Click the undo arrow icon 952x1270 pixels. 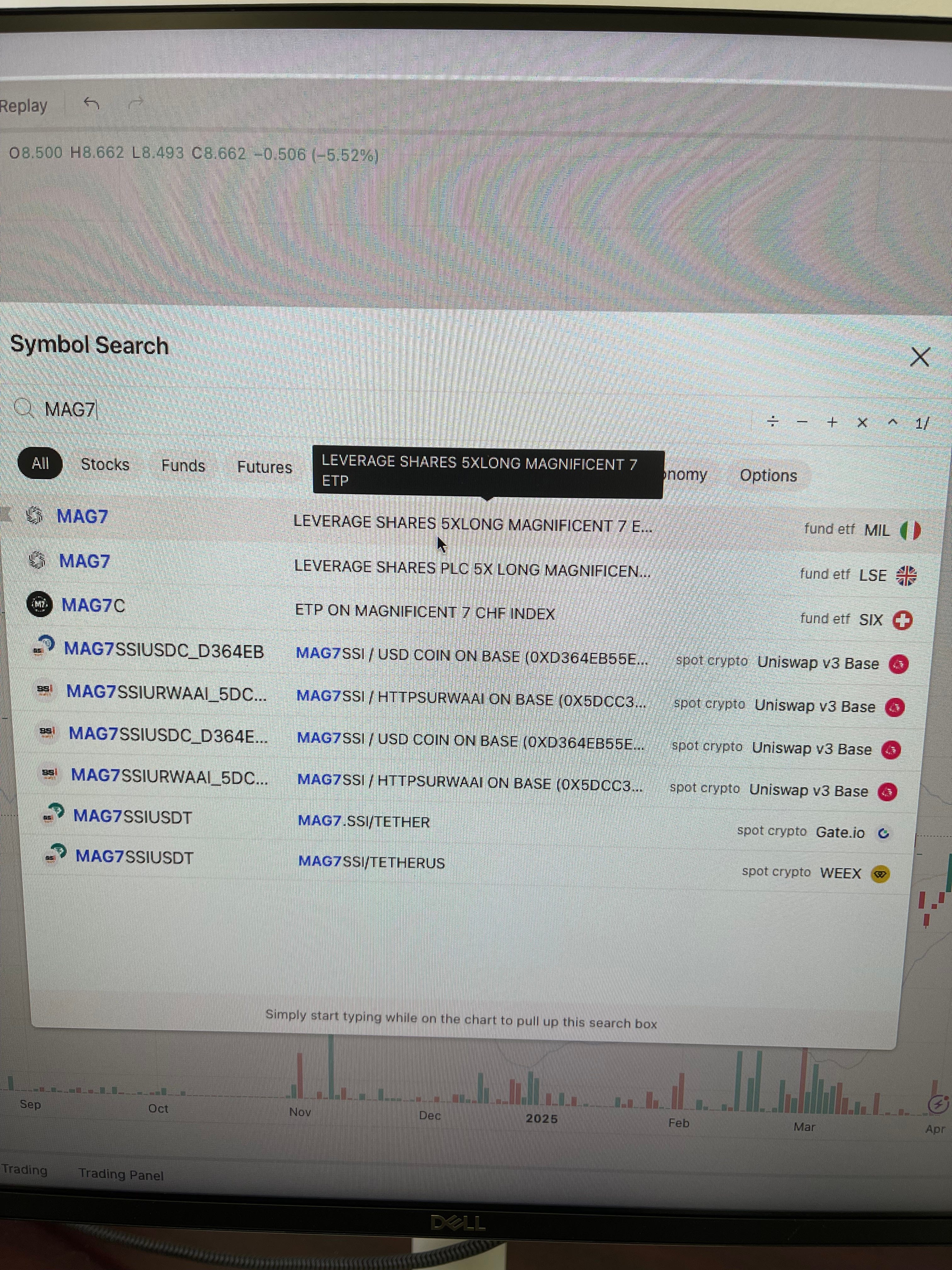(x=91, y=103)
